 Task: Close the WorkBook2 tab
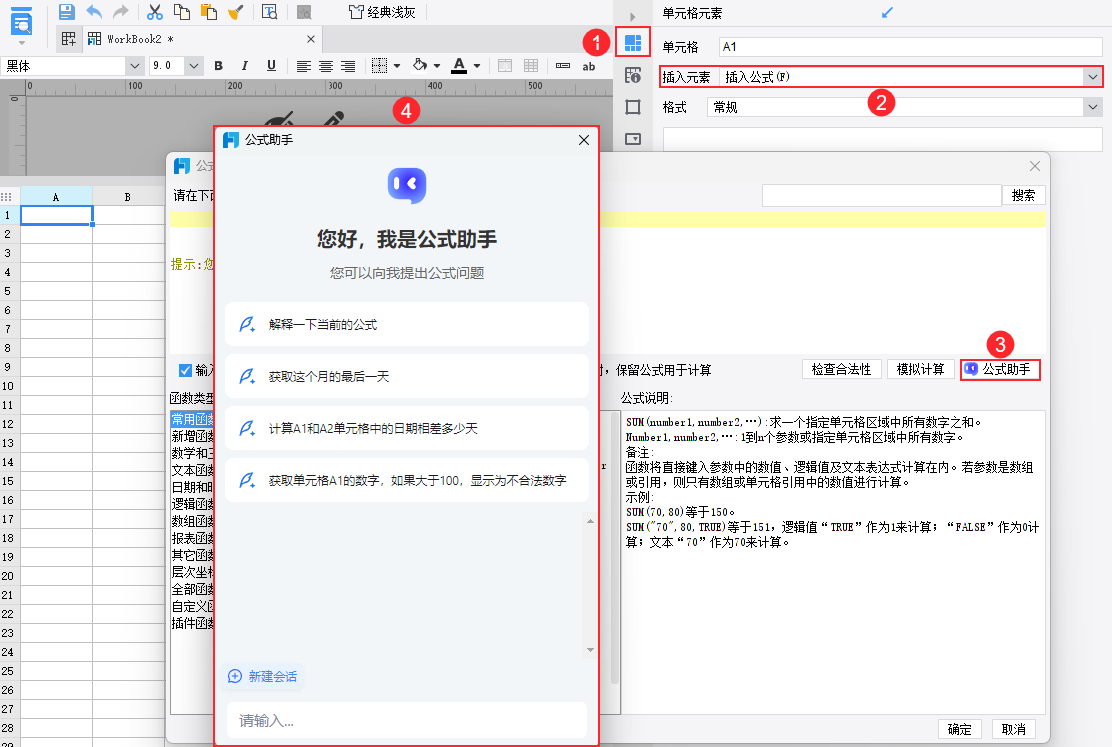point(311,39)
